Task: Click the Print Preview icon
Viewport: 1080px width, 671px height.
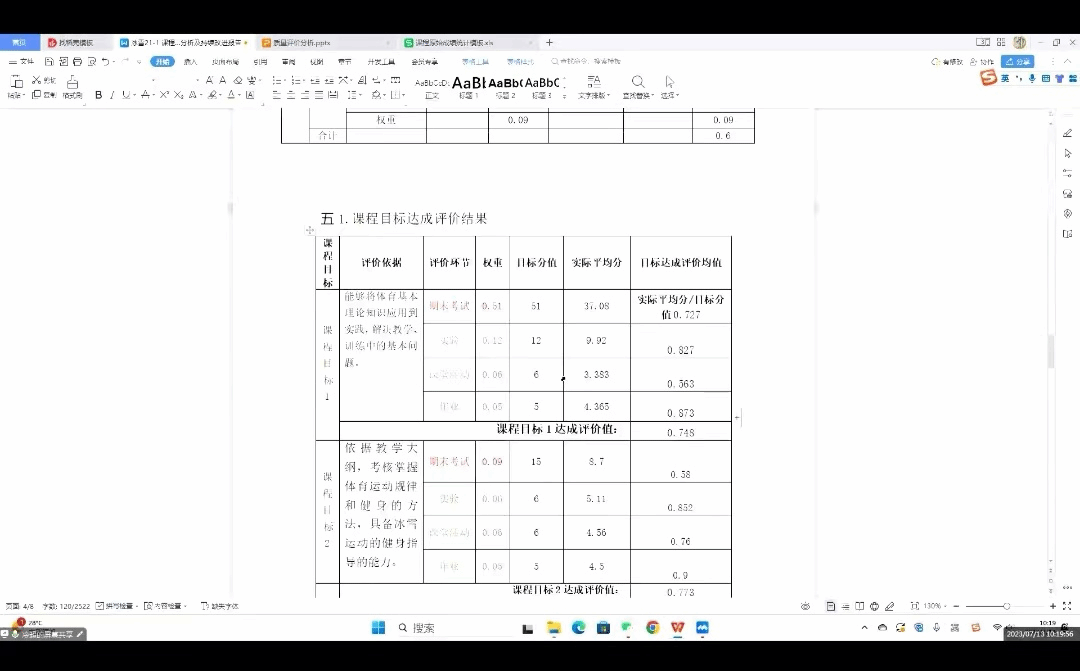Action: point(91,62)
